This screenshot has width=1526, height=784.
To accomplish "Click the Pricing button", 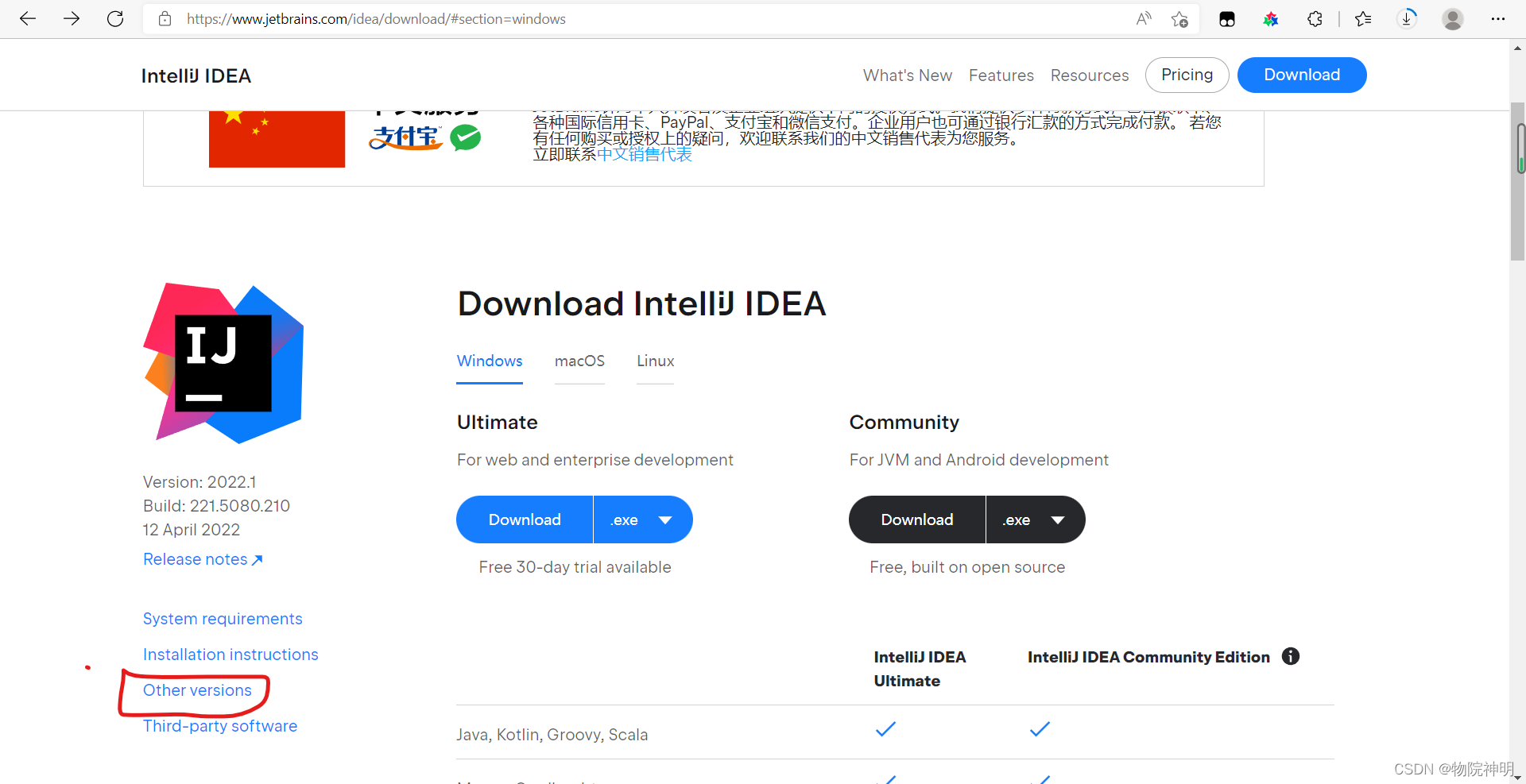I will 1187,75.
